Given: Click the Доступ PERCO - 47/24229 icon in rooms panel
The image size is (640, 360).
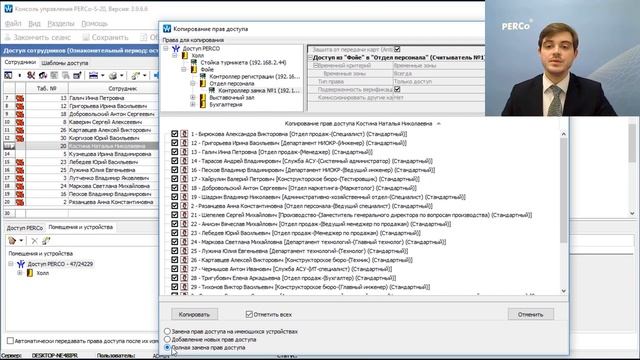Looking at the screenshot, I should click(21, 264).
